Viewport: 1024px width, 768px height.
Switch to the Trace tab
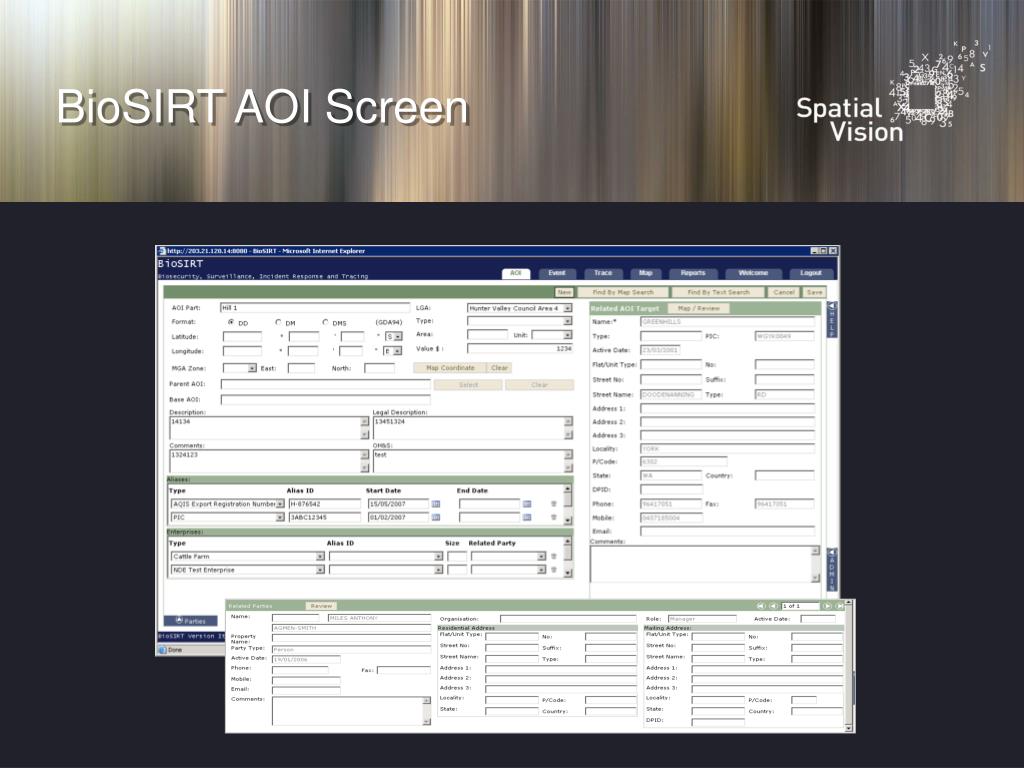pyautogui.click(x=603, y=273)
